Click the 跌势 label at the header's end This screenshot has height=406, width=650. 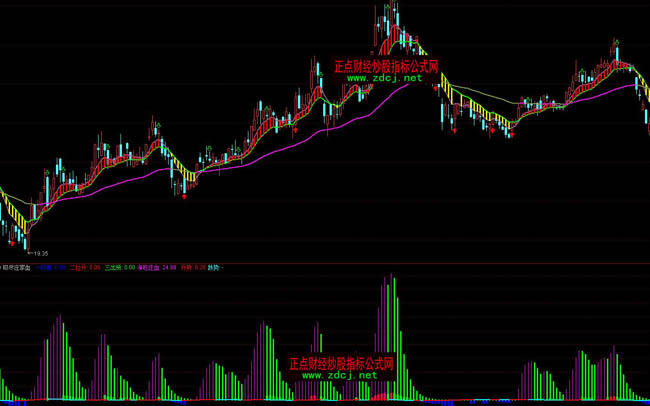216,267
